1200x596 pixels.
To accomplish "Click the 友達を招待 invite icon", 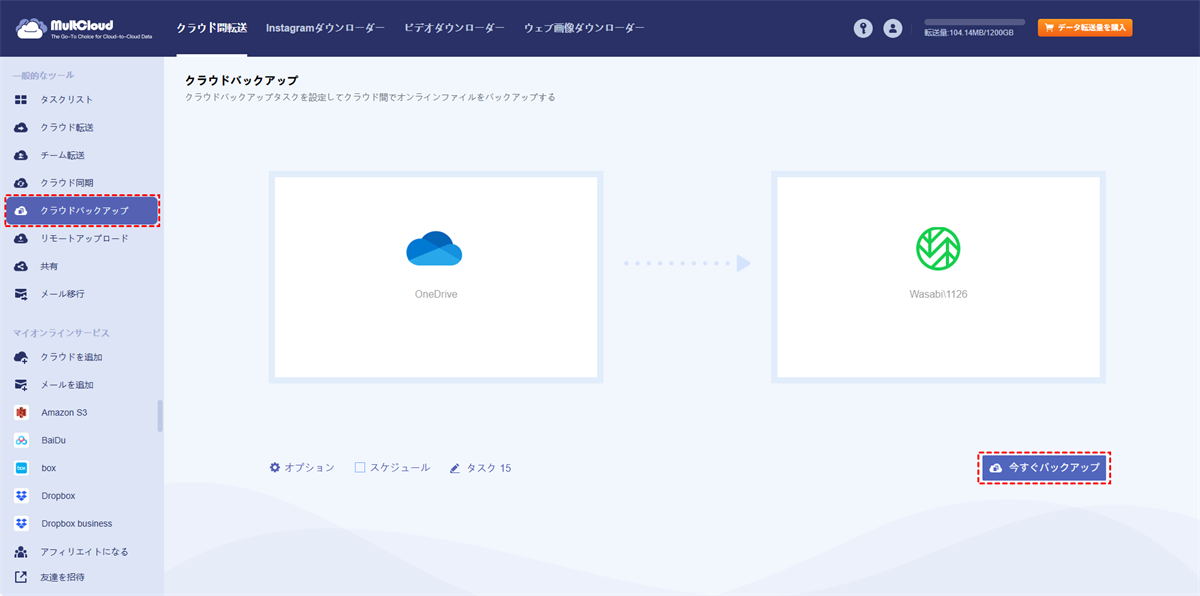I will point(21,577).
